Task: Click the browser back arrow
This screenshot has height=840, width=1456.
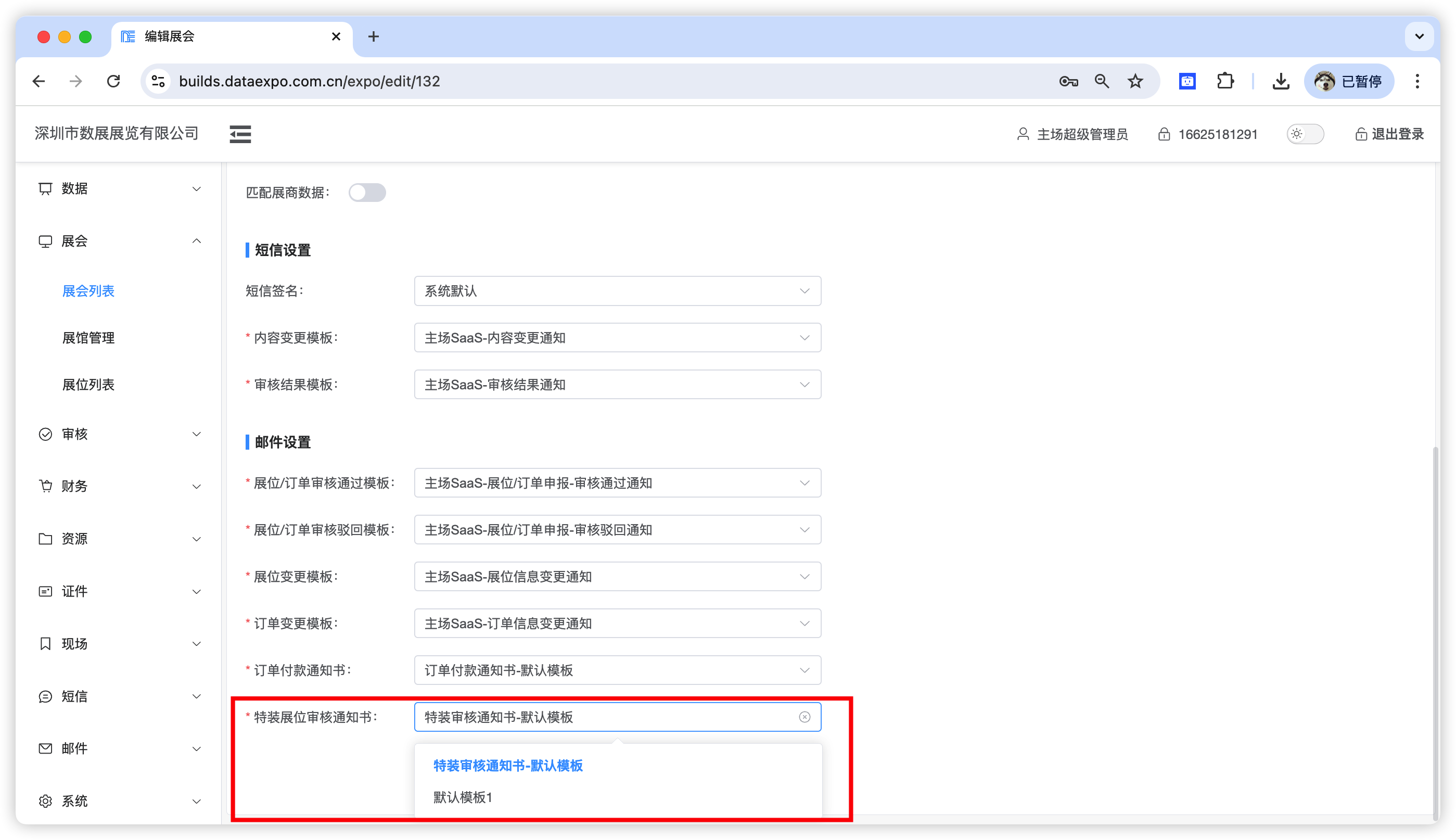Action: (x=39, y=81)
